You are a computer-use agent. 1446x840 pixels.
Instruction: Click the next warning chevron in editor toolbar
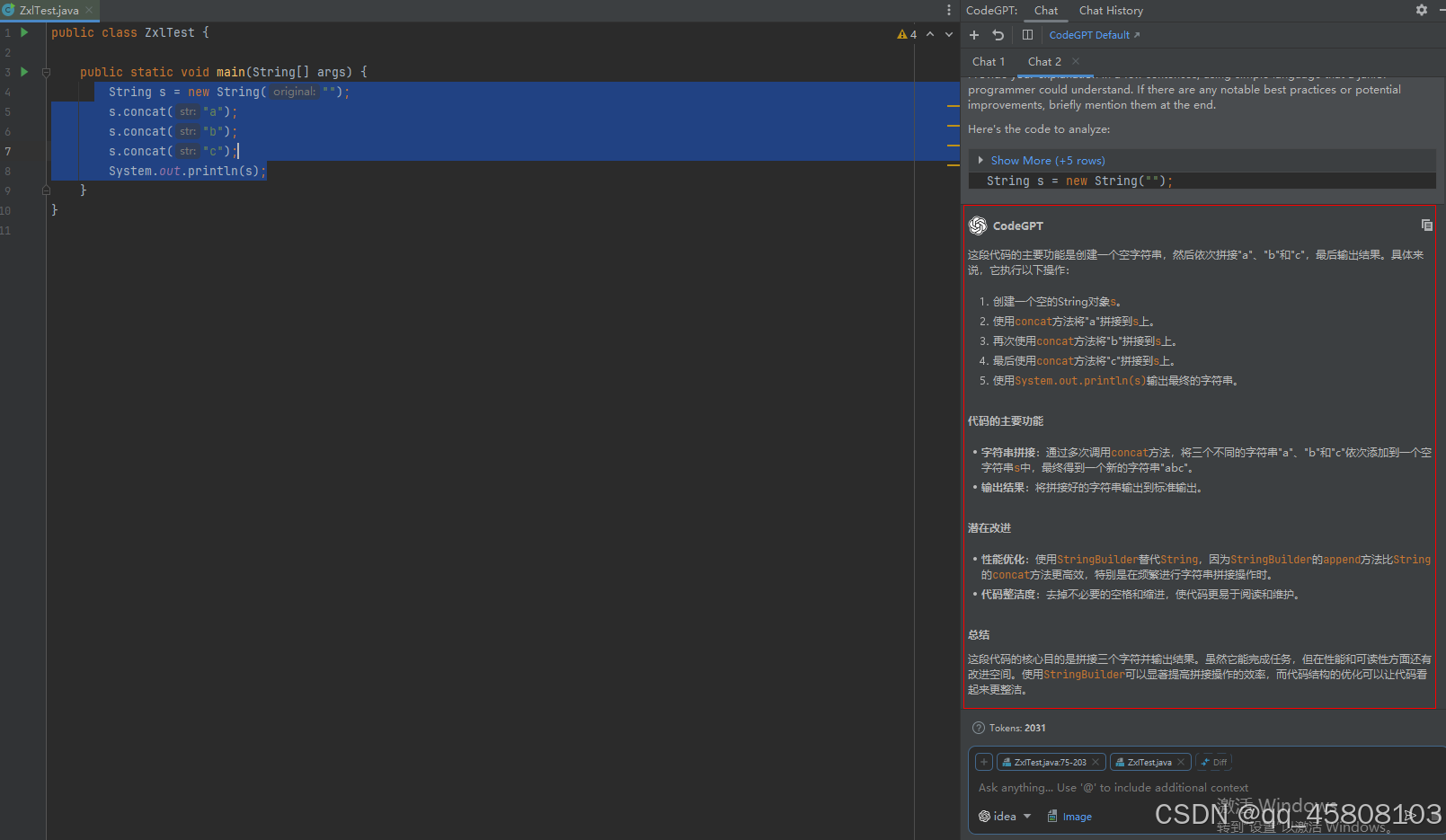(948, 33)
